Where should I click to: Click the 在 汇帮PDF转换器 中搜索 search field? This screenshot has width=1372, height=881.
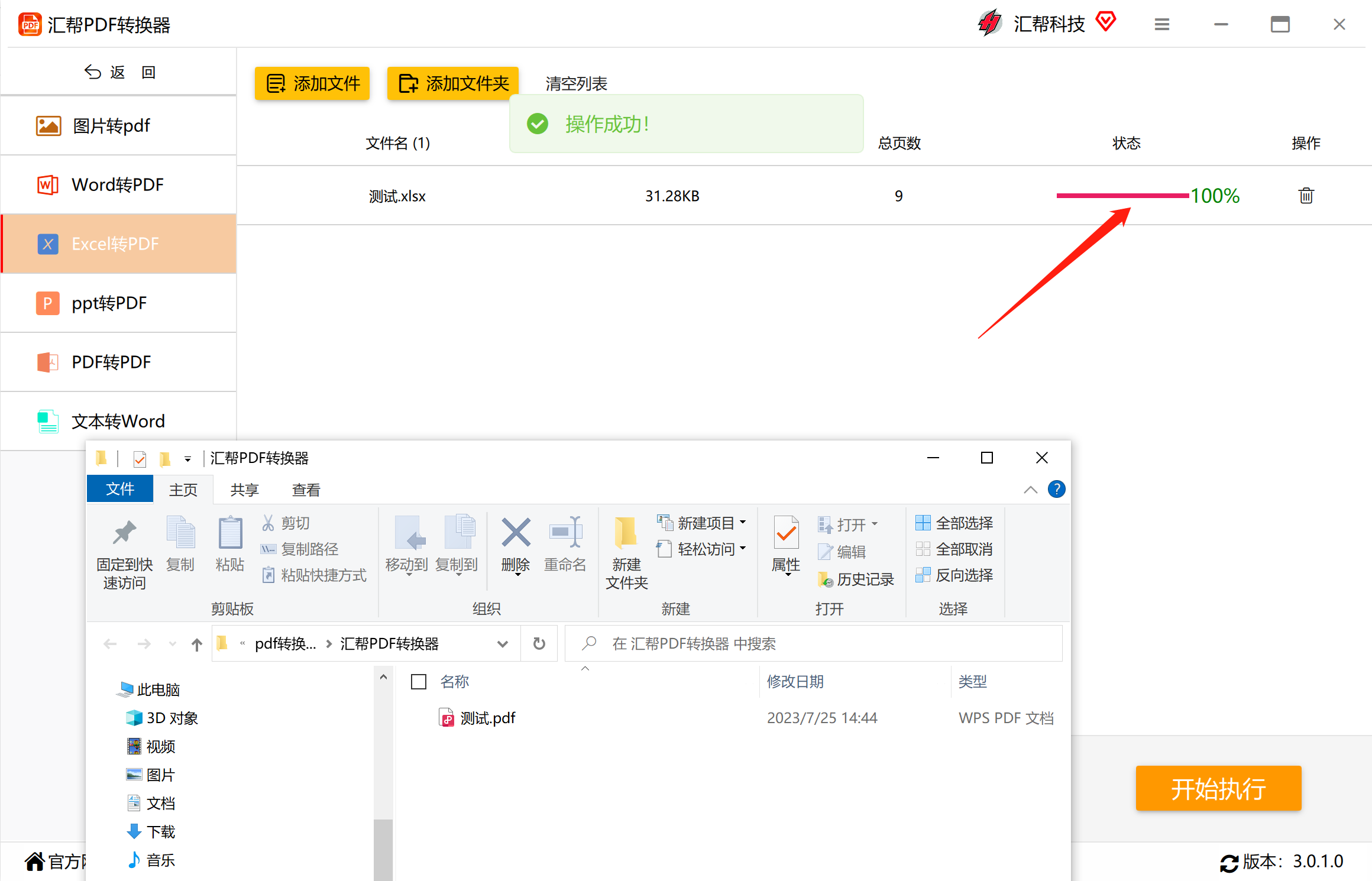point(813,643)
